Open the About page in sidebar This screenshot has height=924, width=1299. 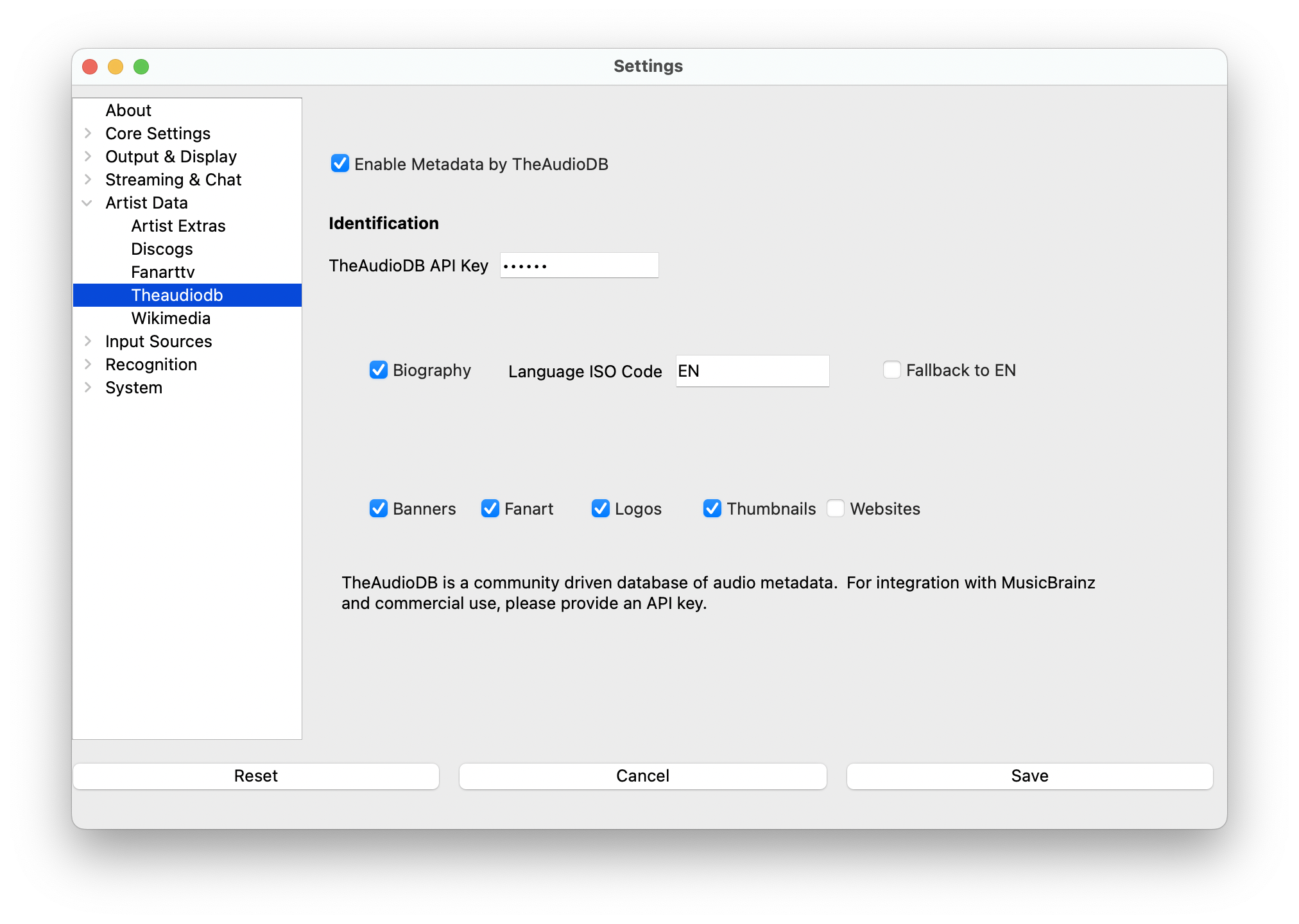(x=128, y=110)
